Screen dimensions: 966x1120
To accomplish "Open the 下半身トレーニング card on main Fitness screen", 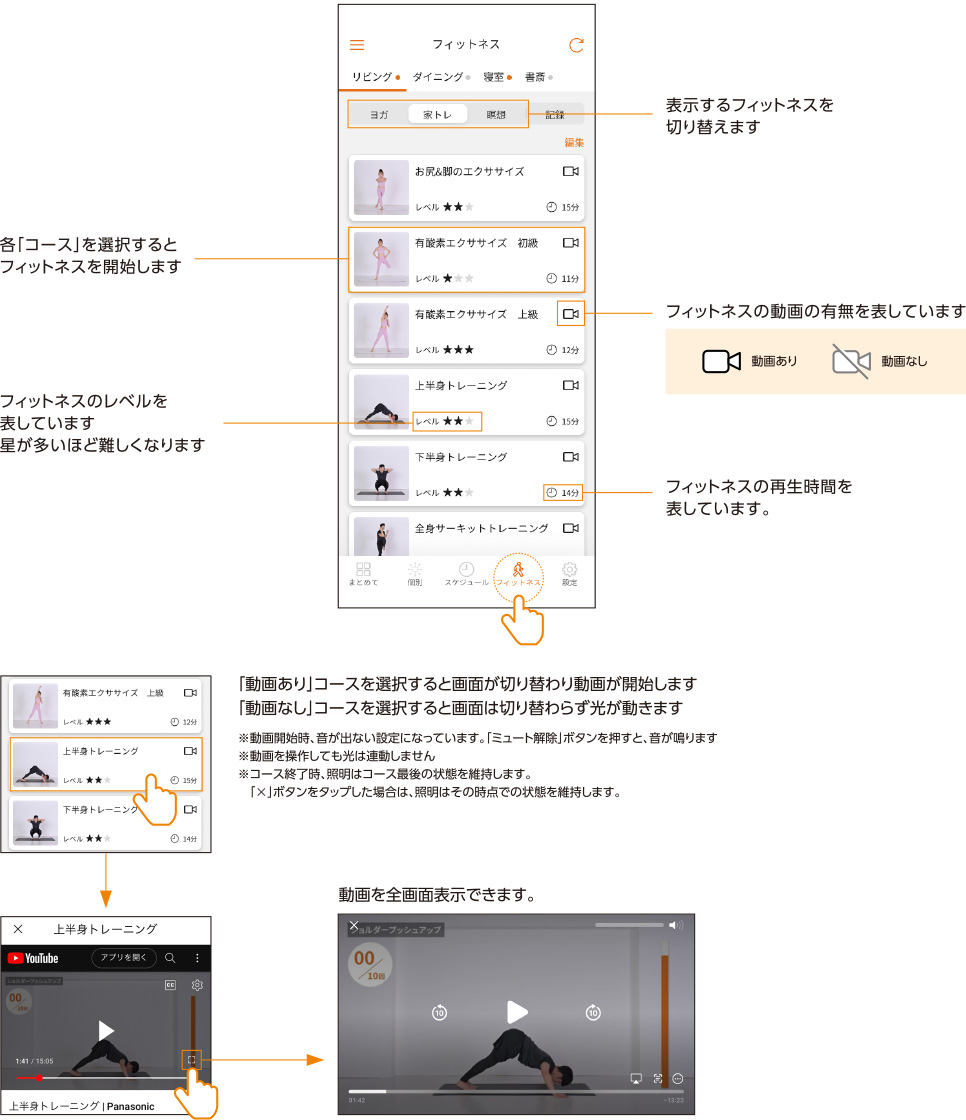I will (467, 474).
